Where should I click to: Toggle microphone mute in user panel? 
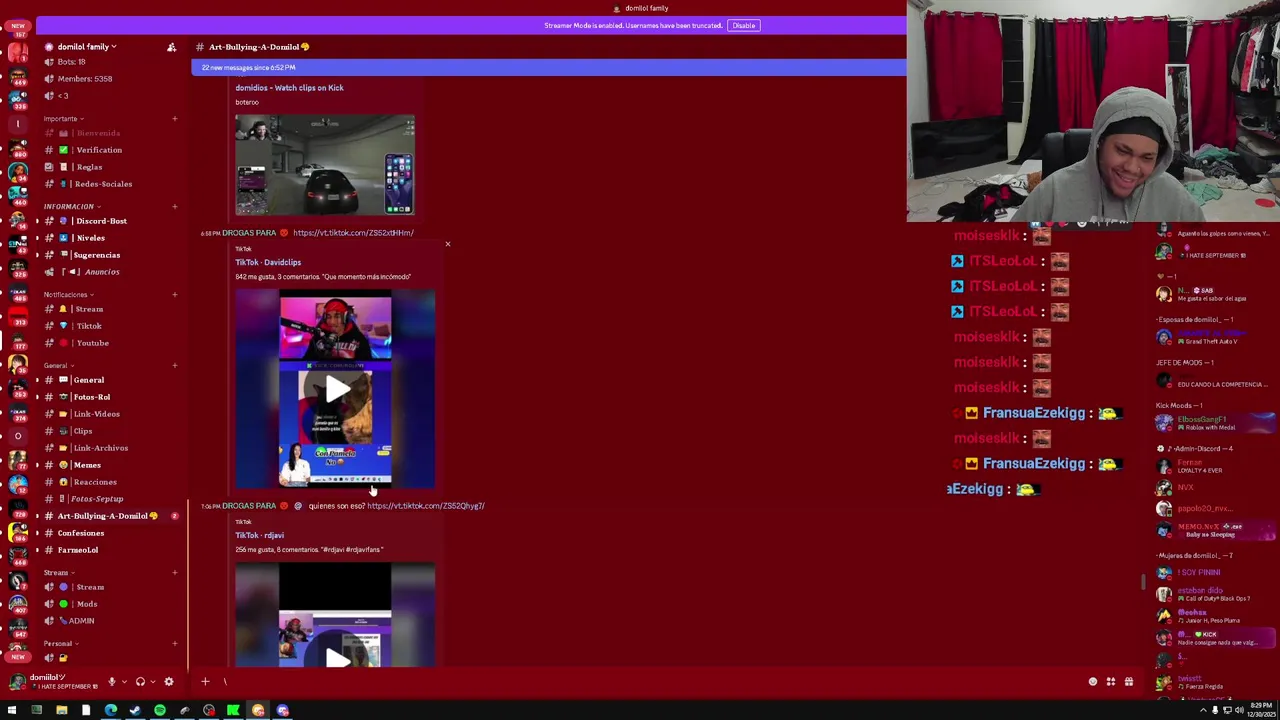pos(111,681)
